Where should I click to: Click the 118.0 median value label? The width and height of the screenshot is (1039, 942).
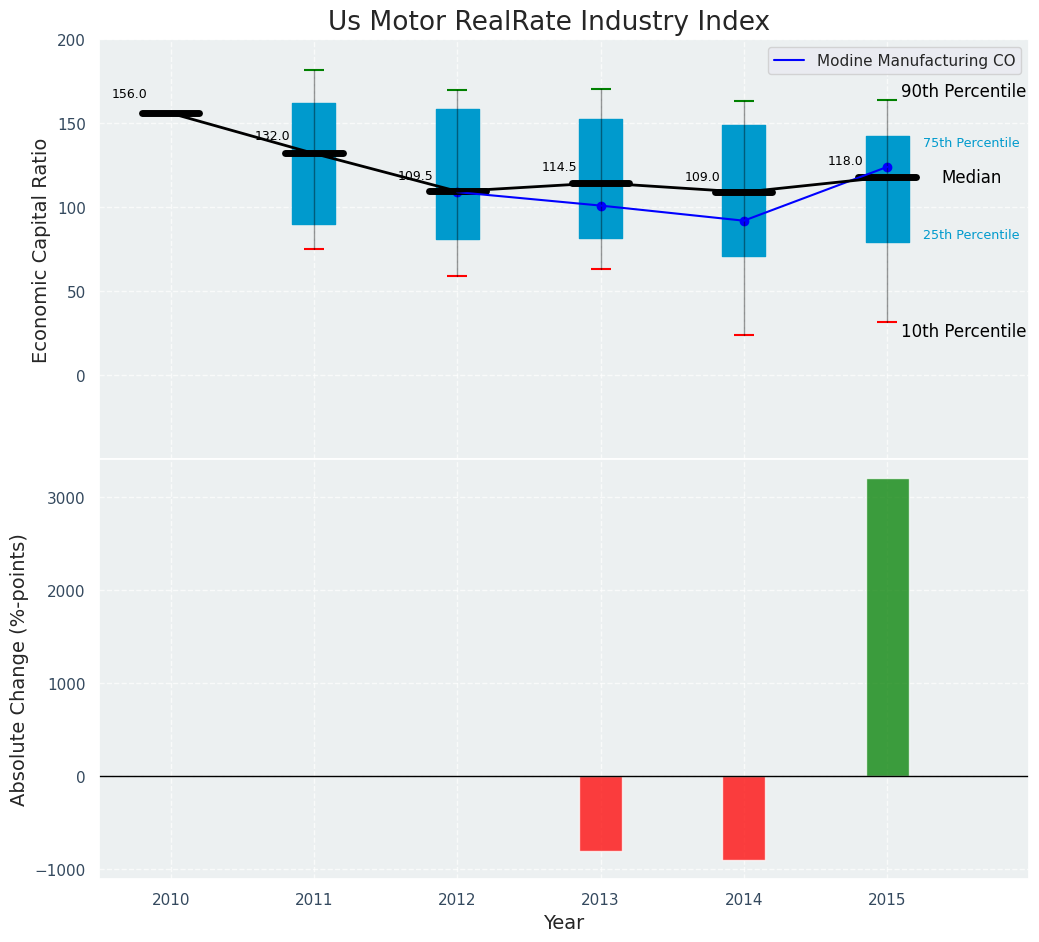click(845, 161)
